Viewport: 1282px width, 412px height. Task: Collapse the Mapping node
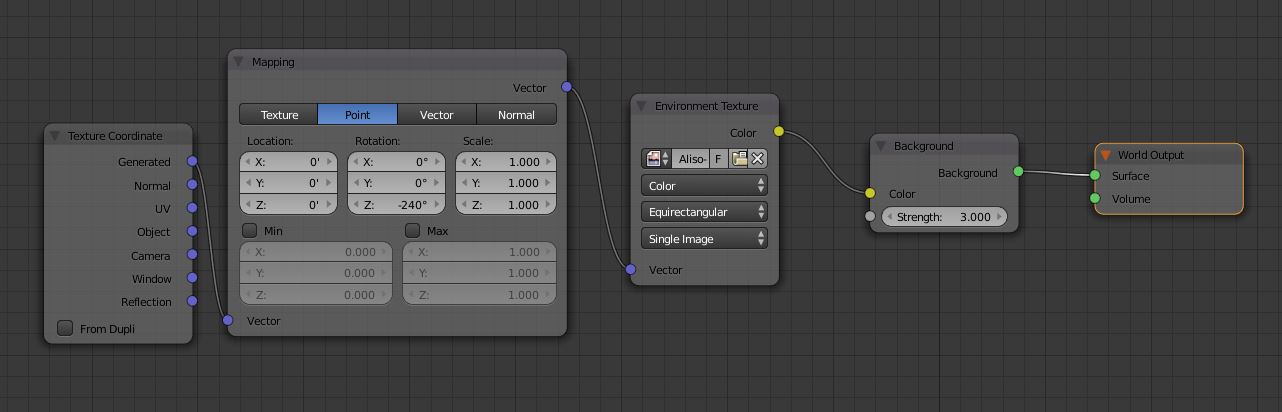pyautogui.click(x=239, y=62)
